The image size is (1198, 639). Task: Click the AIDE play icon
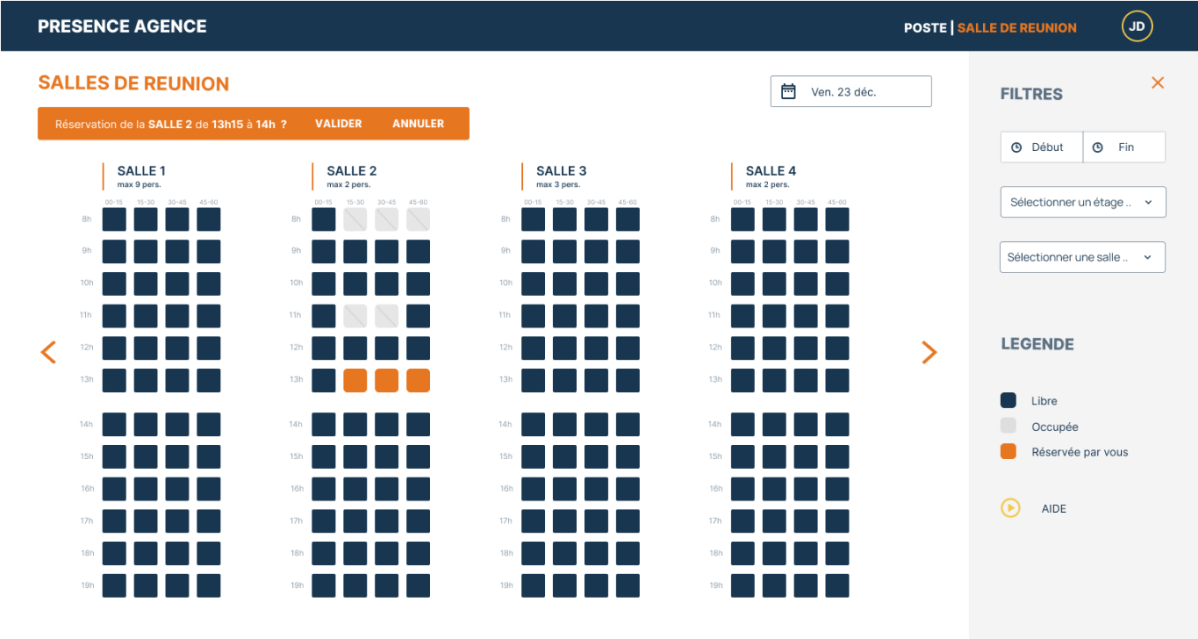[1010, 508]
